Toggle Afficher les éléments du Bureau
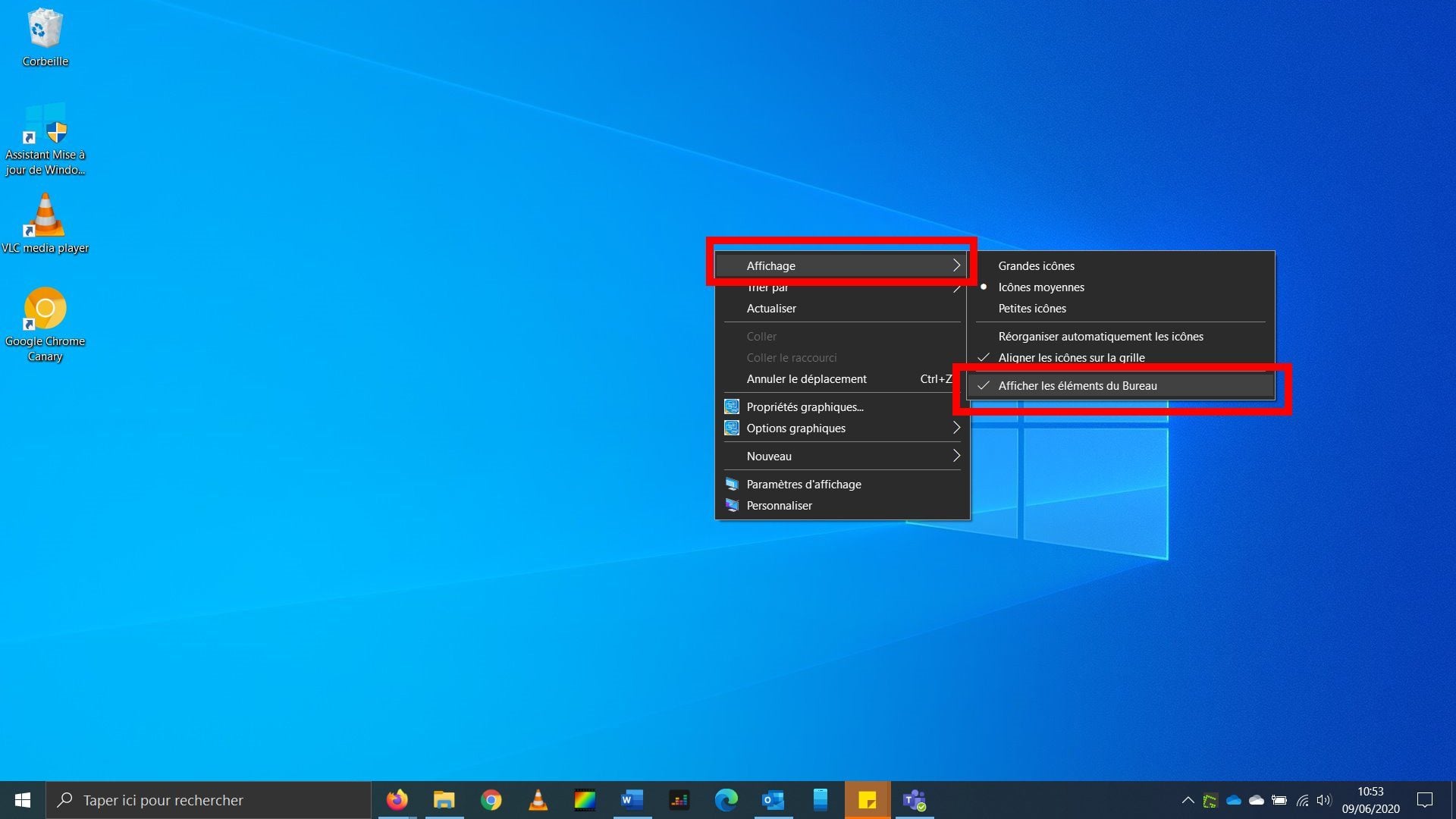 click(x=1077, y=386)
